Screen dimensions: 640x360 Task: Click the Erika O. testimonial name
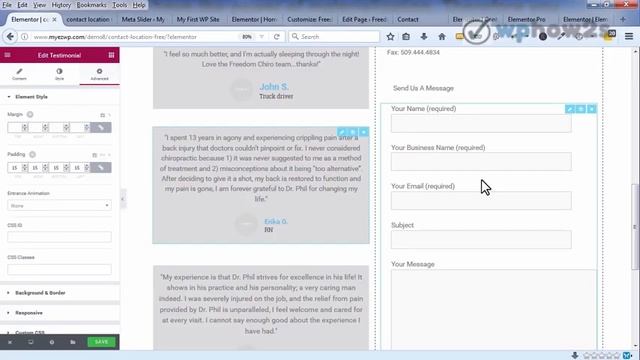276,222
